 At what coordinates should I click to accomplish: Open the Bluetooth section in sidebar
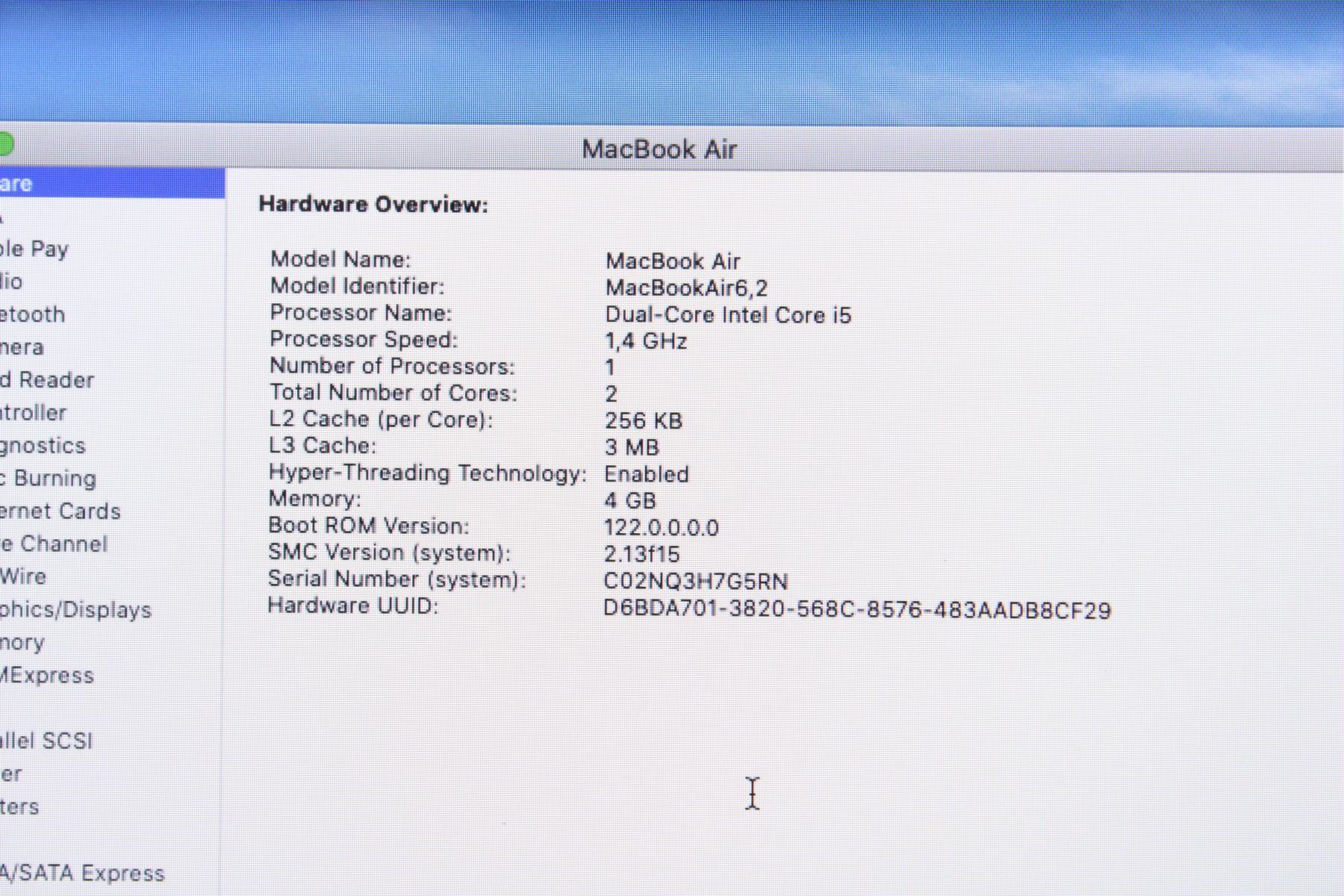32,314
